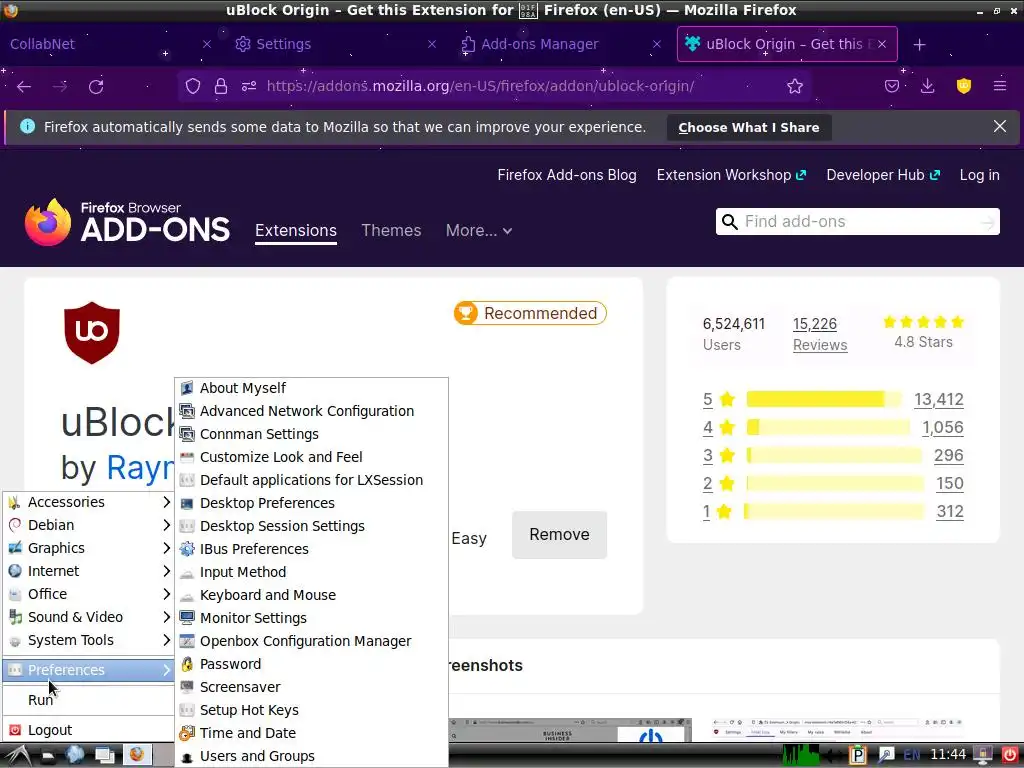Open Connman Settings
This screenshot has height=768, width=1024.
point(312,434)
